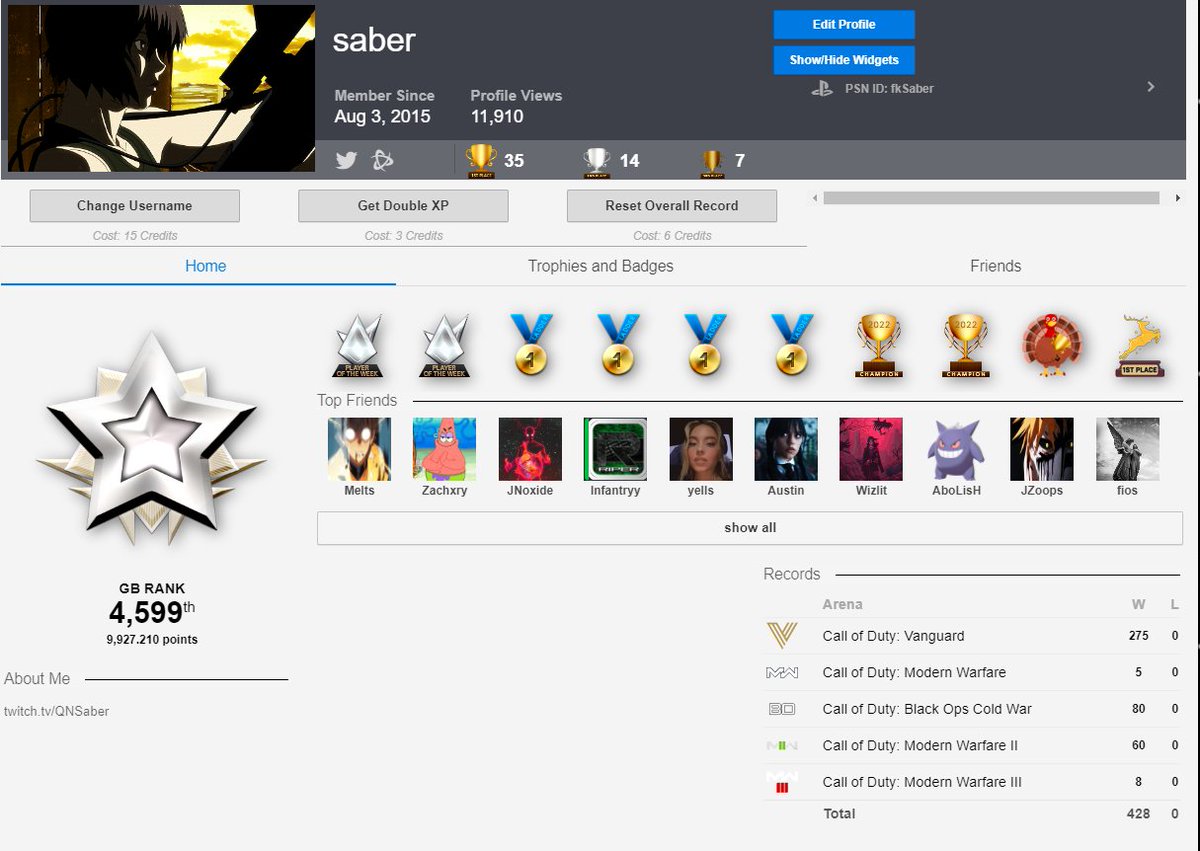Open the Call of Duty: Modern Warfare II link
This screenshot has width=1200, height=851.
[920, 746]
